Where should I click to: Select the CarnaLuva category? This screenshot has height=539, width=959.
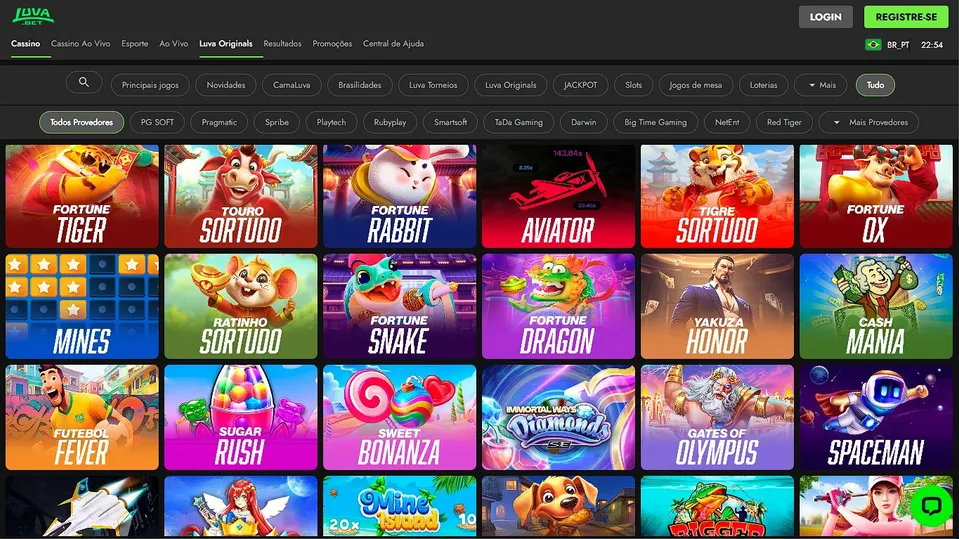tap(291, 85)
